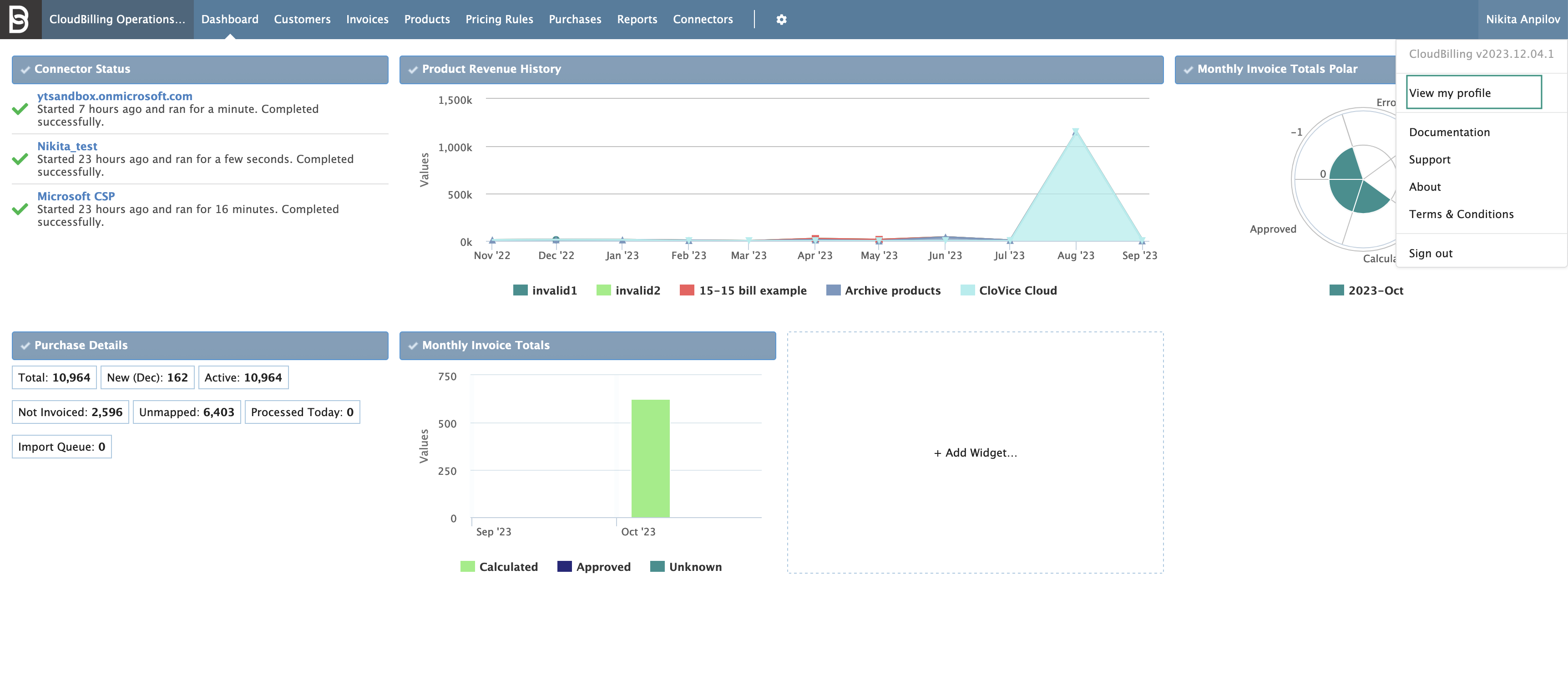Click the checkmark icon on Purchase Details header
Image resolution: width=1568 pixels, height=692 pixels.
pyautogui.click(x=25, y=346)
